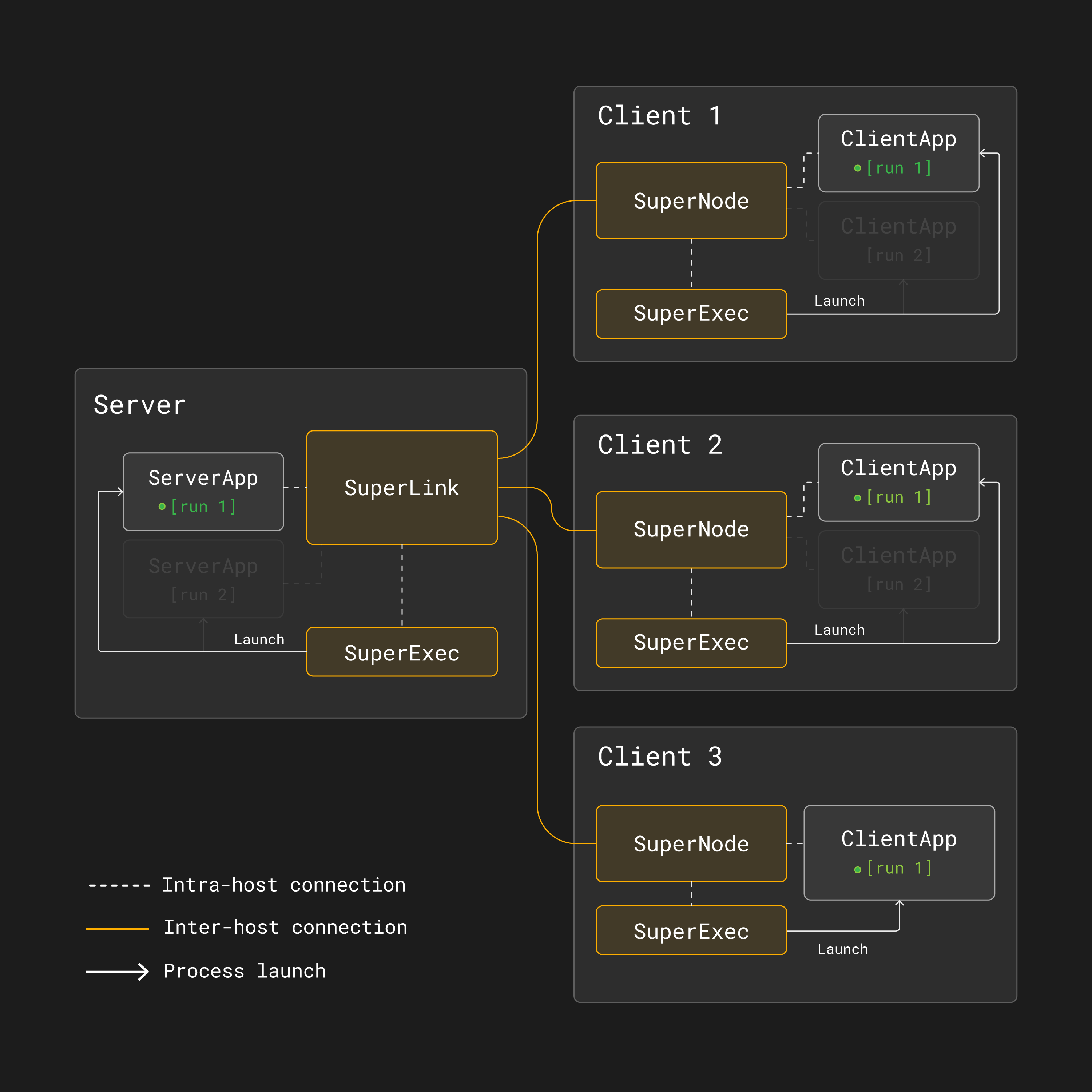Click the Launch label in Client 2
The height and width of the screenshot is (1092, 1092).
(839, 630)
